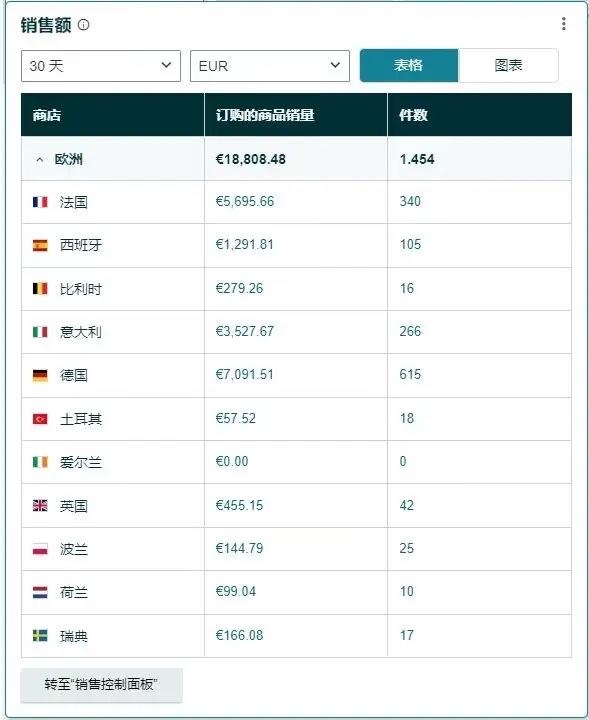
Task: Go to 销售控制面板 button
Action: (101, 685)
